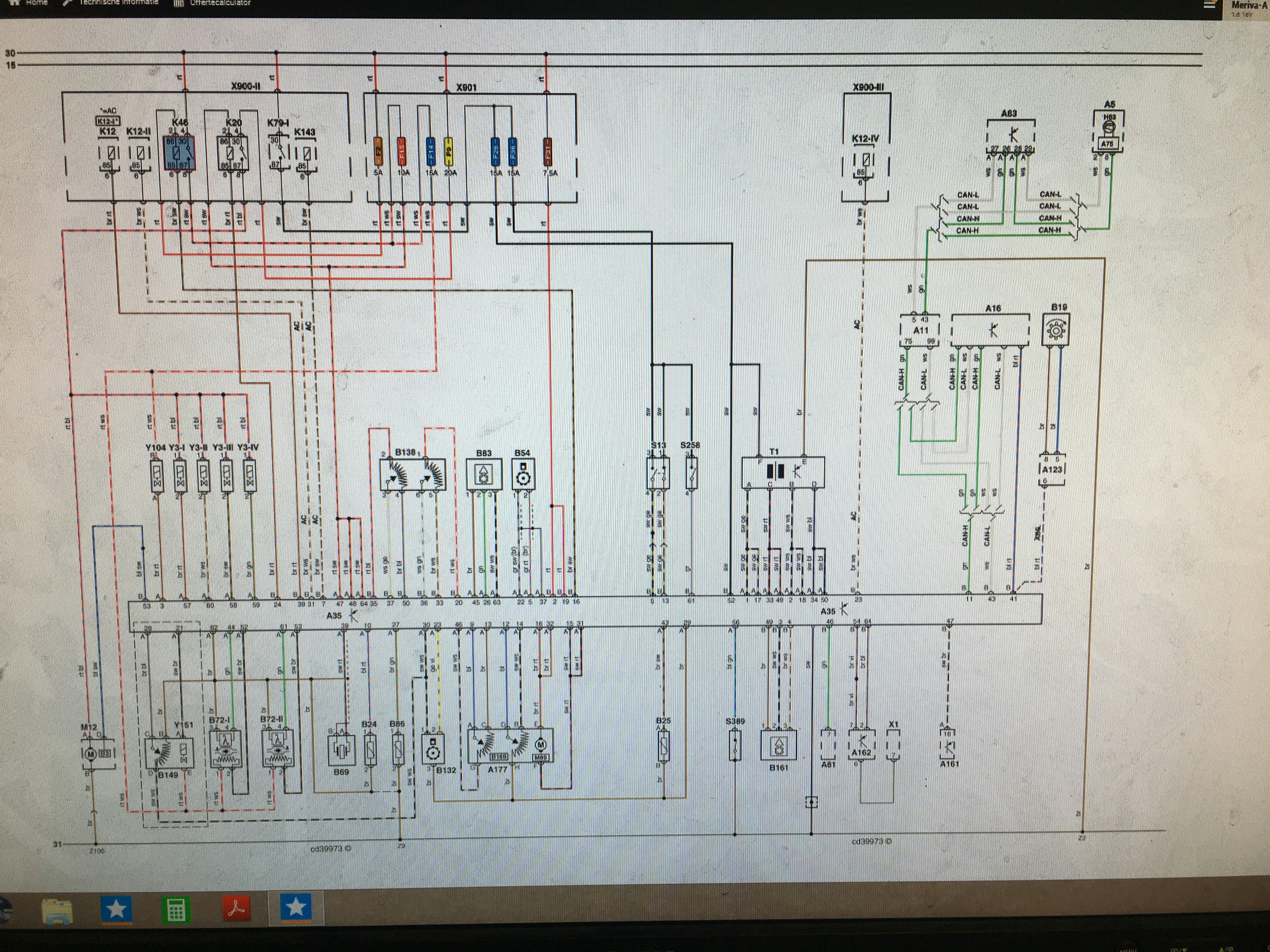Select the A177 throttle body component
Viewport: 1270px width, 952px height.
[510, 745]
